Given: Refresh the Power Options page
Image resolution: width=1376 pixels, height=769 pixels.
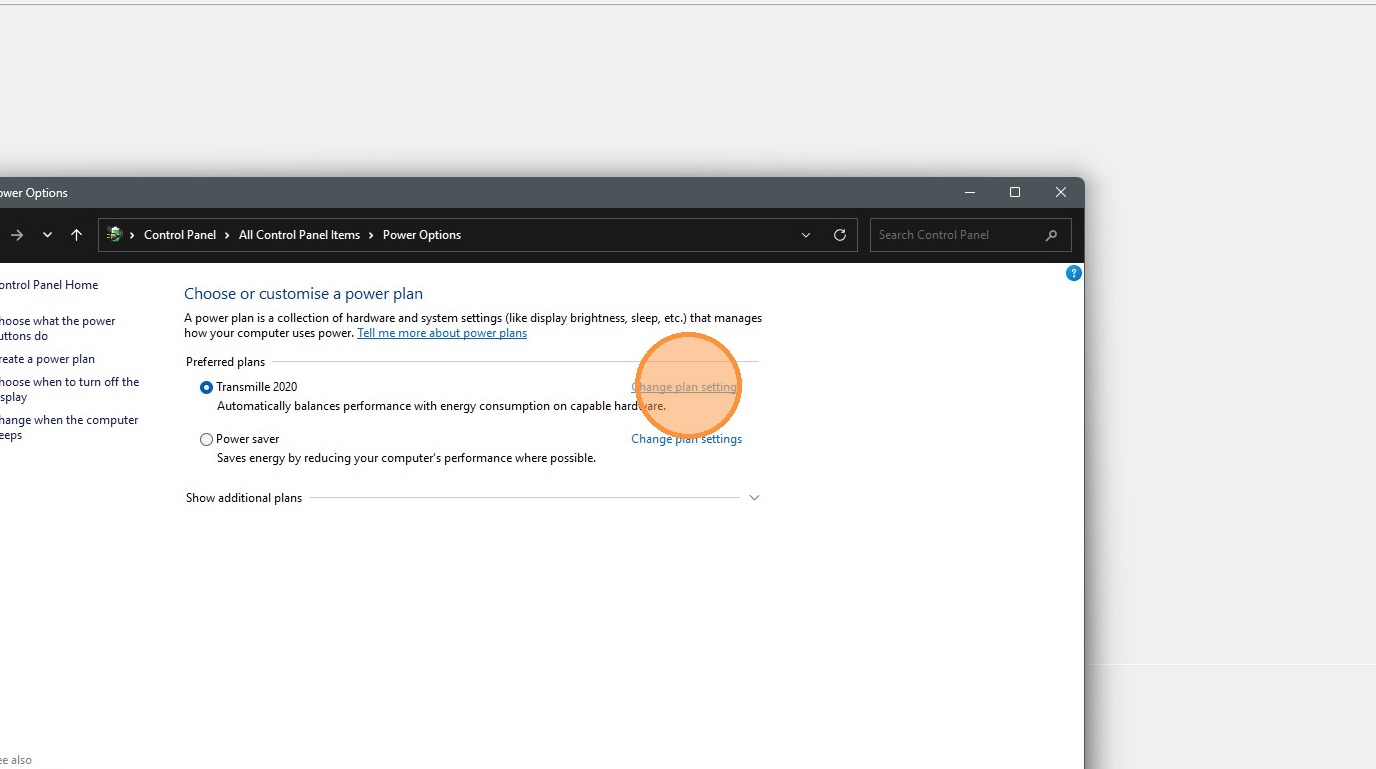Looking at the screenshot, I should tap(840, 235).
